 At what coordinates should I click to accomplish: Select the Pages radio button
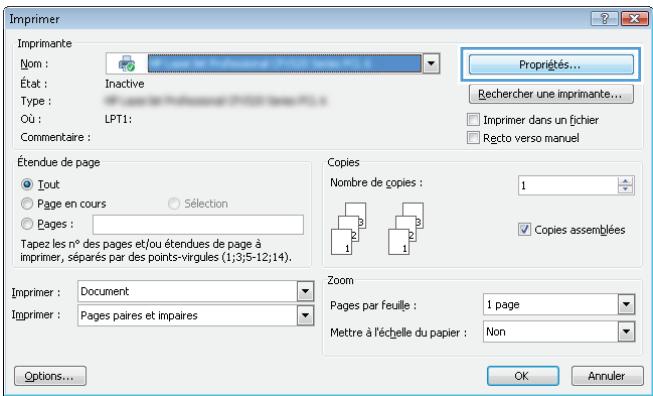pos(27,224)
